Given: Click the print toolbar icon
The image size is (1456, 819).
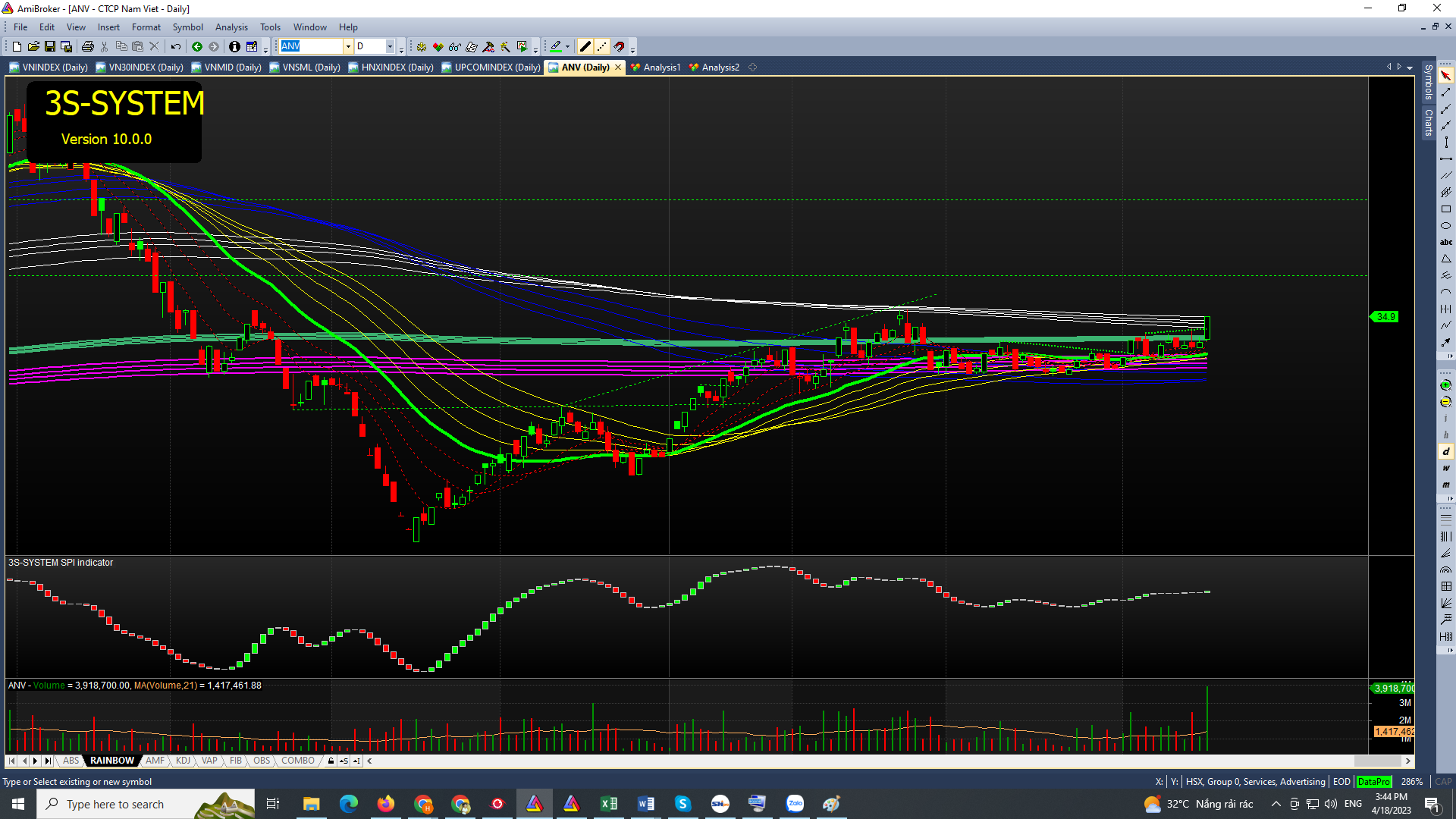Looking at the screenshot, I should pyautogui.click(x=88, y=47).
